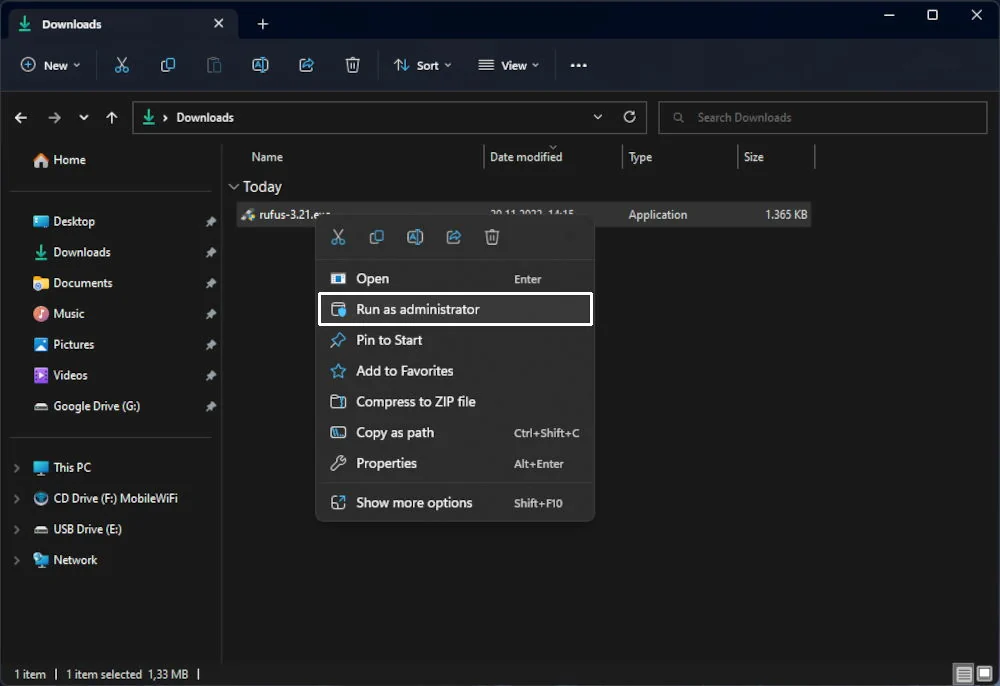The image size is (1000, 686).
Task: Select Compress to ZIP file
Action: [455, 402]
